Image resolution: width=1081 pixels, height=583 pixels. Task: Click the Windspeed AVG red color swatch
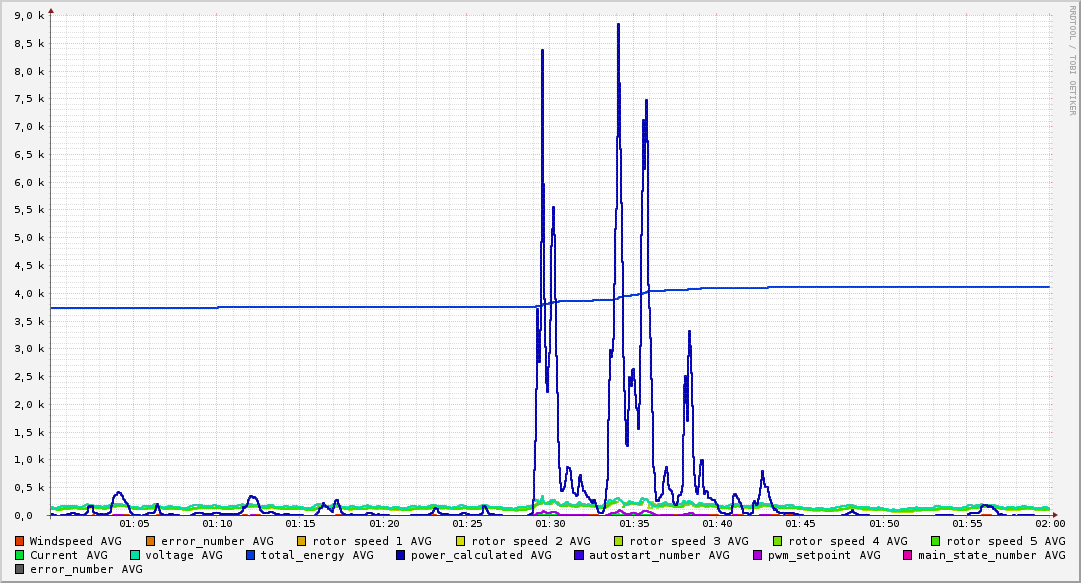point(20,542)
